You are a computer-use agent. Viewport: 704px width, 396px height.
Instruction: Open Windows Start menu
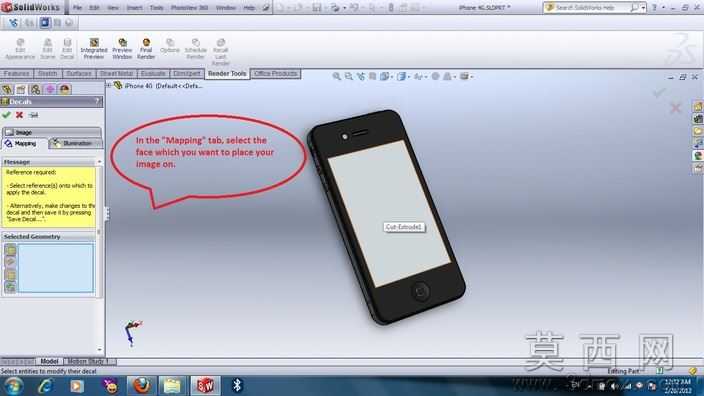tap(13, 386)
